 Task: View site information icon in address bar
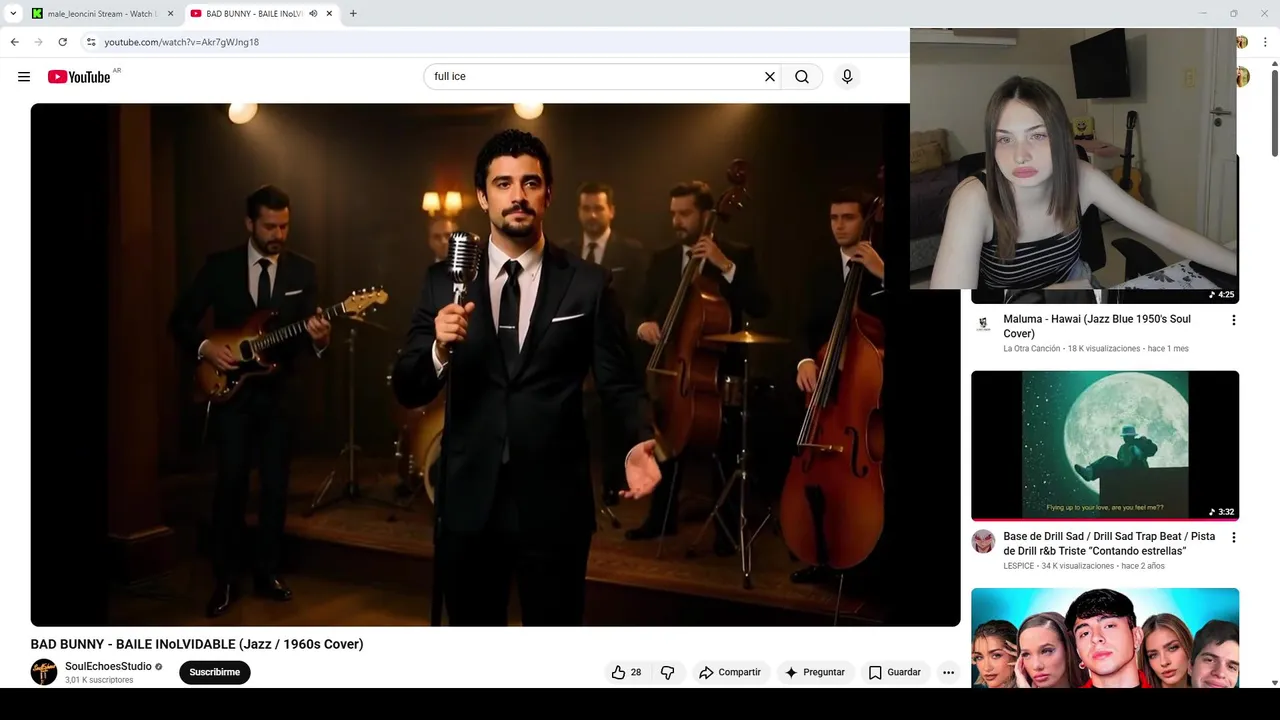(91, 42)
